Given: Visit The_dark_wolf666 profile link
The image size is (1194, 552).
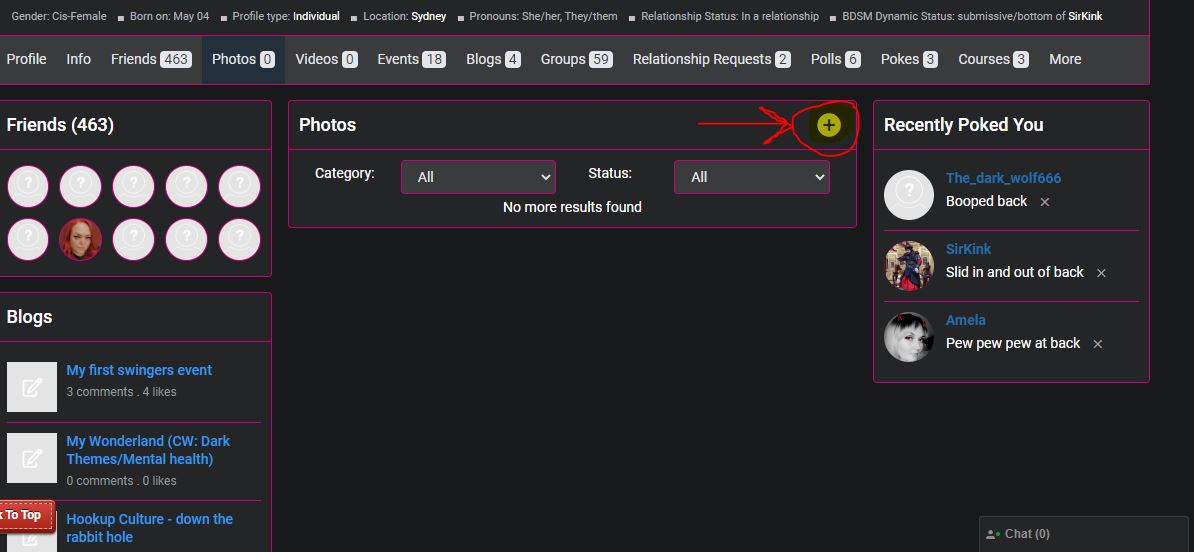Looking at the screenshot, I should [1003, 178].
